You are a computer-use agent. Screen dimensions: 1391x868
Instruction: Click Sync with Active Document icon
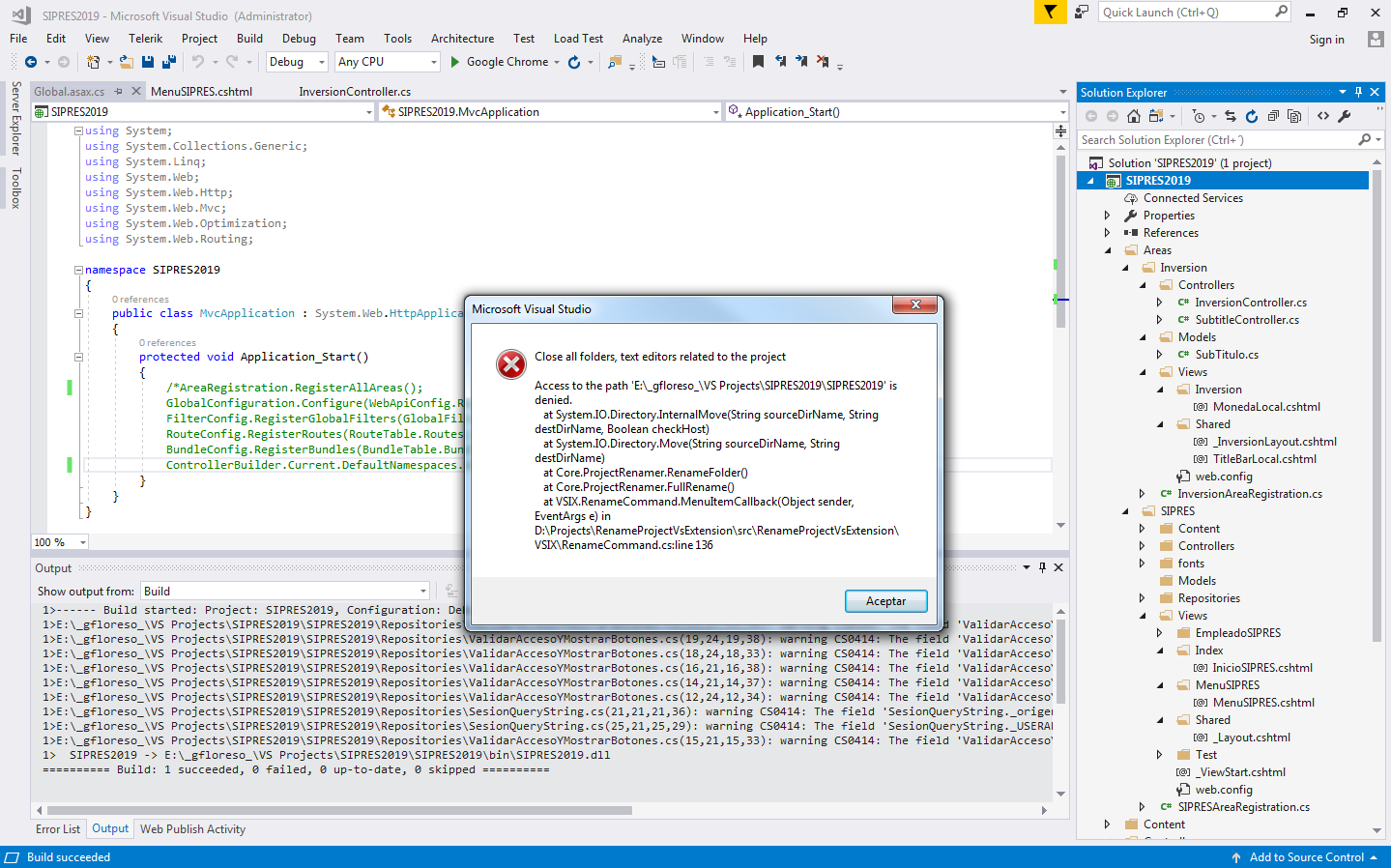1231,116
